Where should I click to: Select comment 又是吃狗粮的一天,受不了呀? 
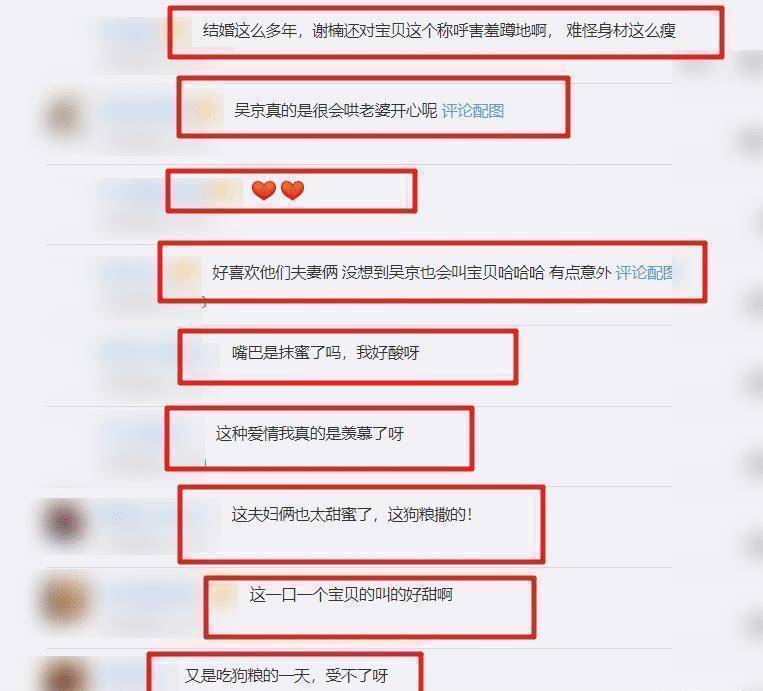pyautogui.click(x=286, y=675)
